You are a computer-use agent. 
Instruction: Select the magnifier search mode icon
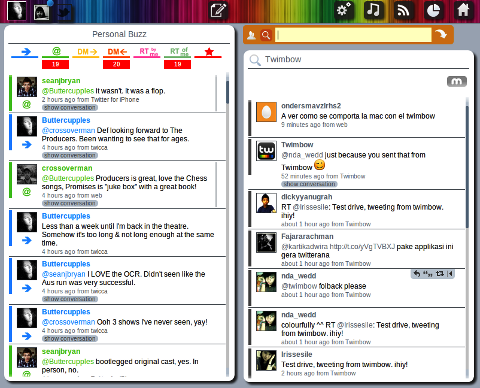coord(266,35)
